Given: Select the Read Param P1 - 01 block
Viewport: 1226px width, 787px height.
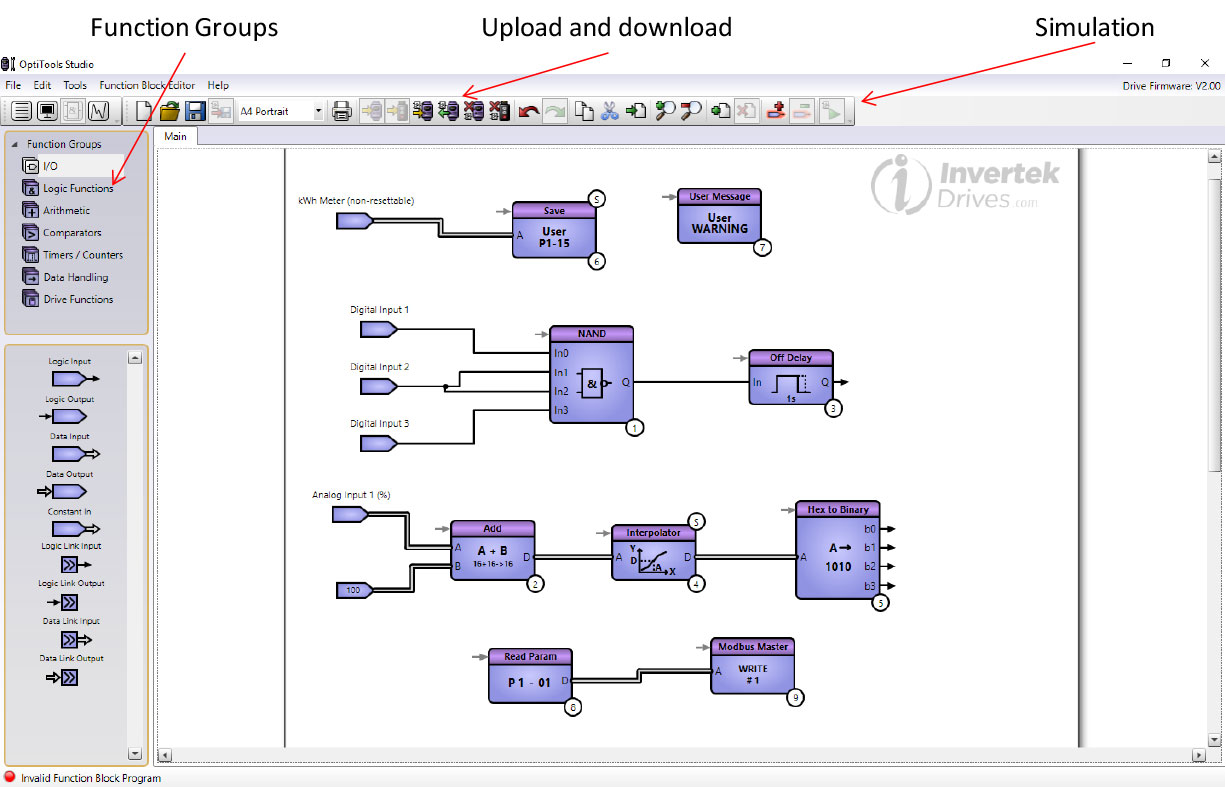Looking at the screenshot, I should pyautogui.click(x=530, y=676).
